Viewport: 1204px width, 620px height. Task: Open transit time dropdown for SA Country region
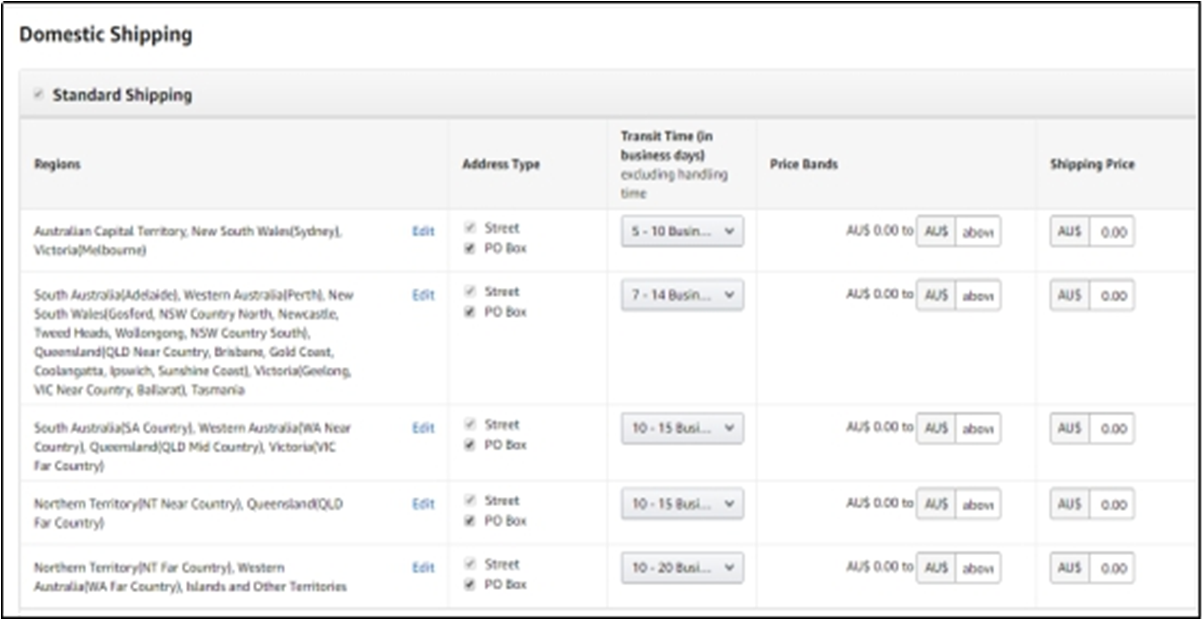pos(682,428)
